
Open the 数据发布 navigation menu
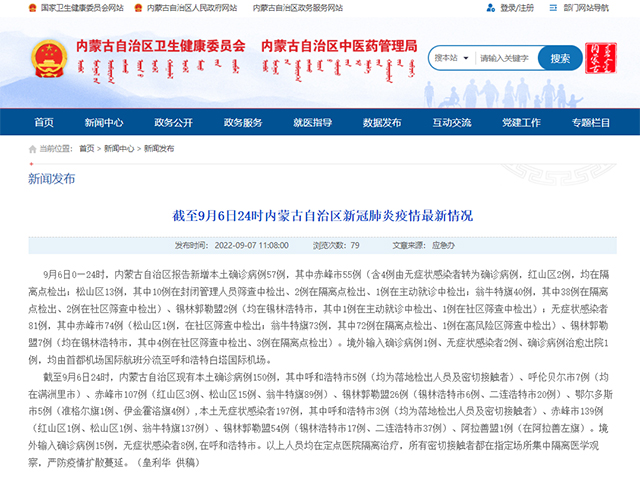coord(382,122)
